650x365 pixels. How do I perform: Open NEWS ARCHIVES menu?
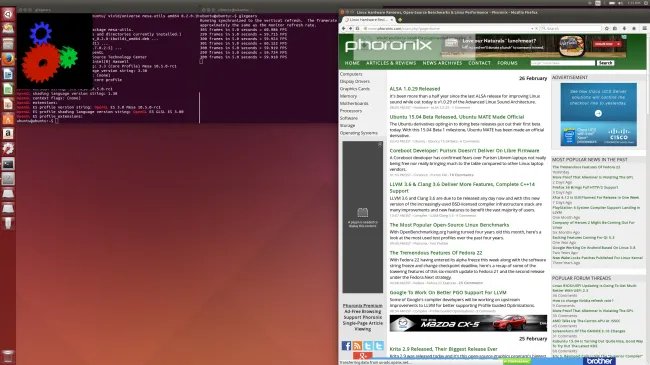[x=442, y=63]
